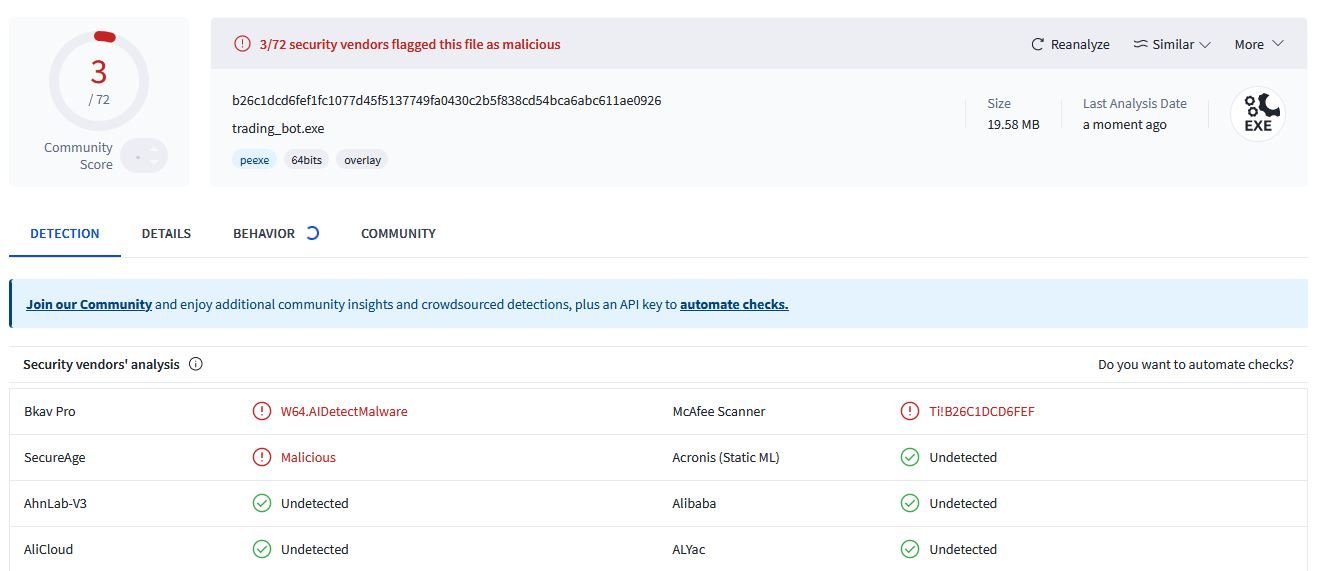
Task: Select the overlay tag chip
Action: pyautogui.click(x=362, y=160)
